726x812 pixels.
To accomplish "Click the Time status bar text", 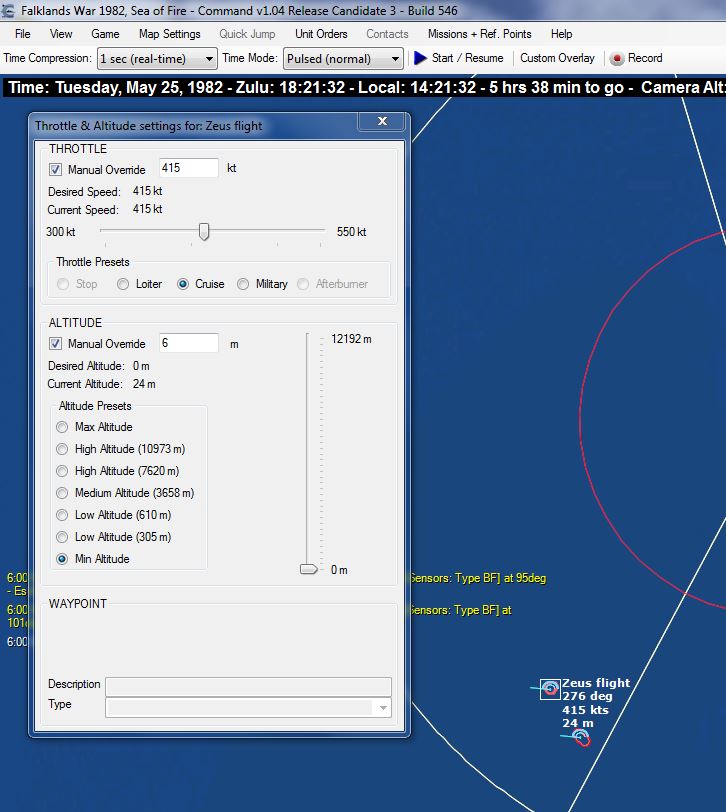I will click(365, 87).
